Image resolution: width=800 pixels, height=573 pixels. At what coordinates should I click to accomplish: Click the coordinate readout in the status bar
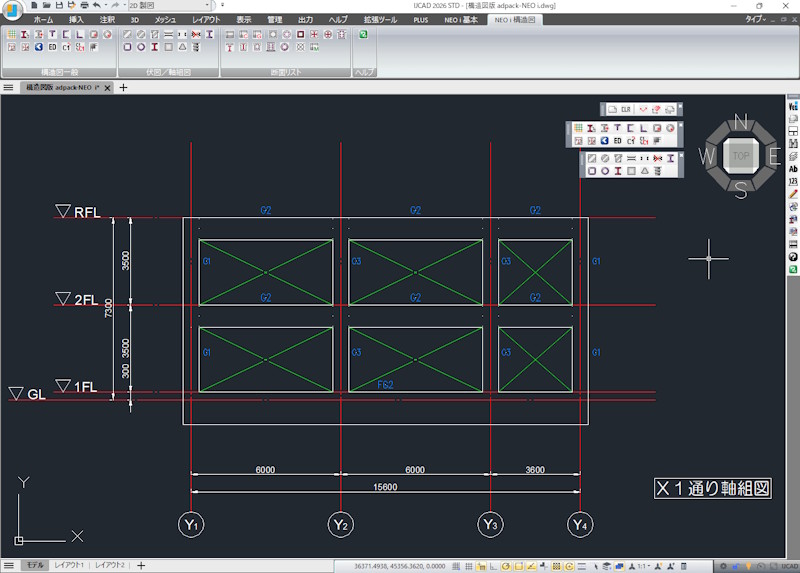click(399, 566)
